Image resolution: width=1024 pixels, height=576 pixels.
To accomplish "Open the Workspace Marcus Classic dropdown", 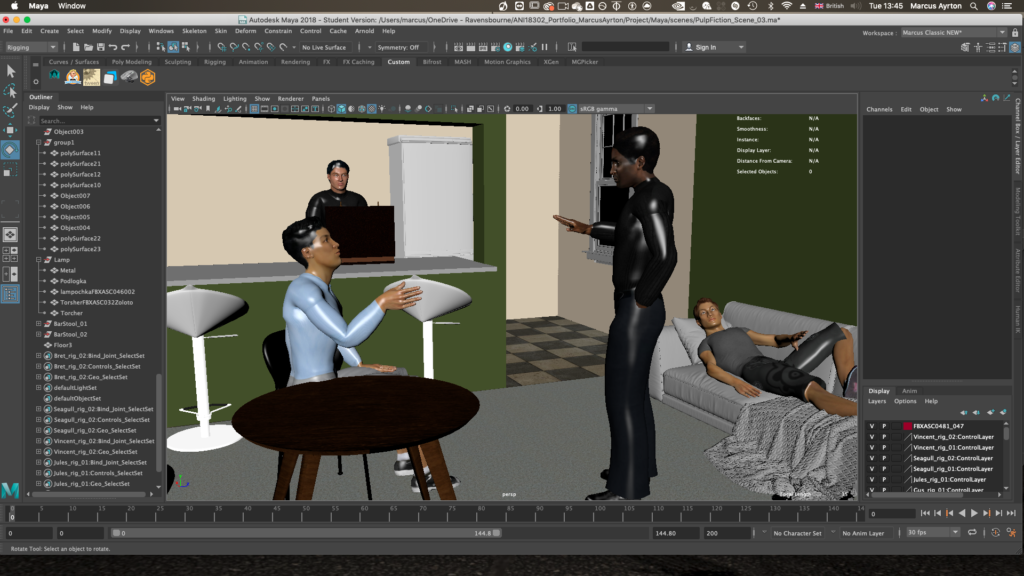I will (x=953, y=32).
